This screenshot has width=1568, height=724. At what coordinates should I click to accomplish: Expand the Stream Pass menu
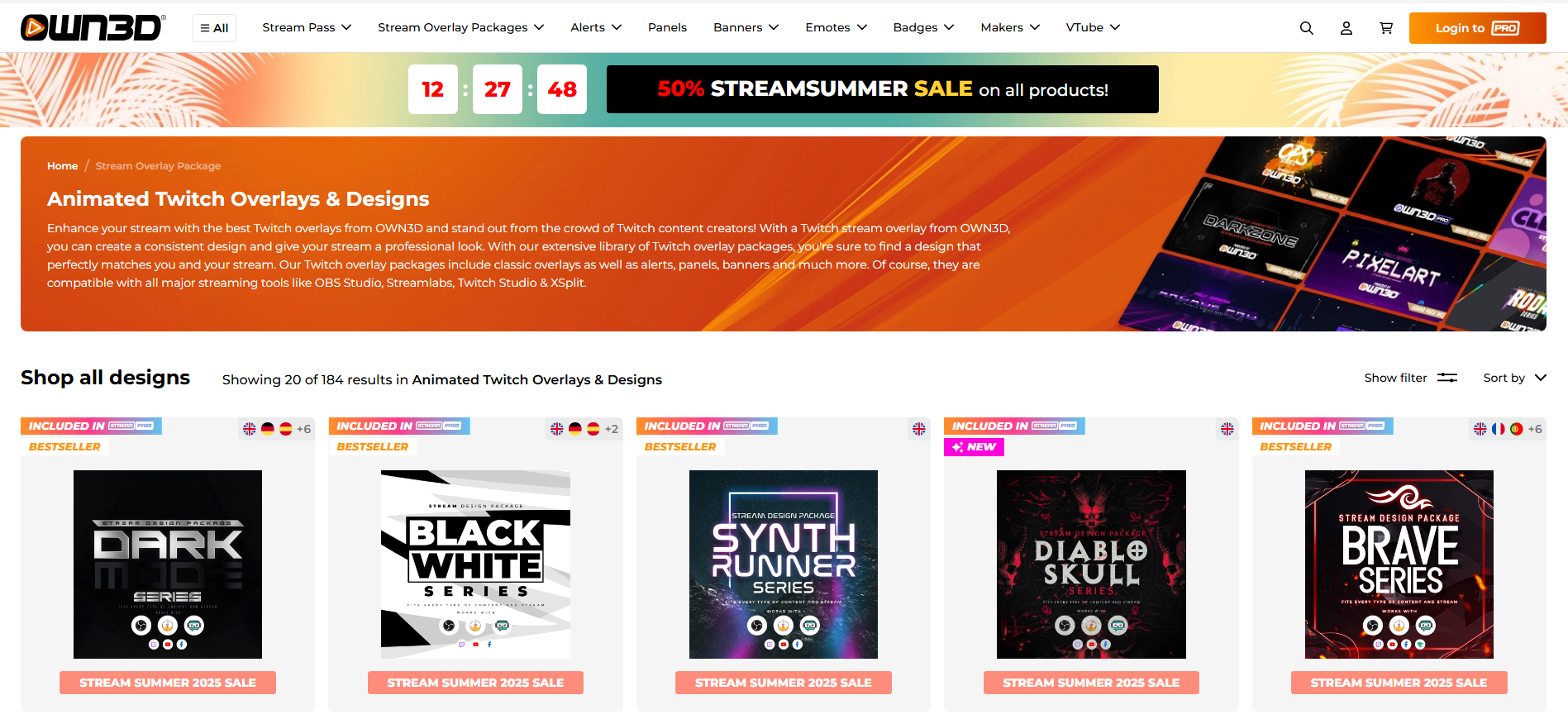click(307, 27)
